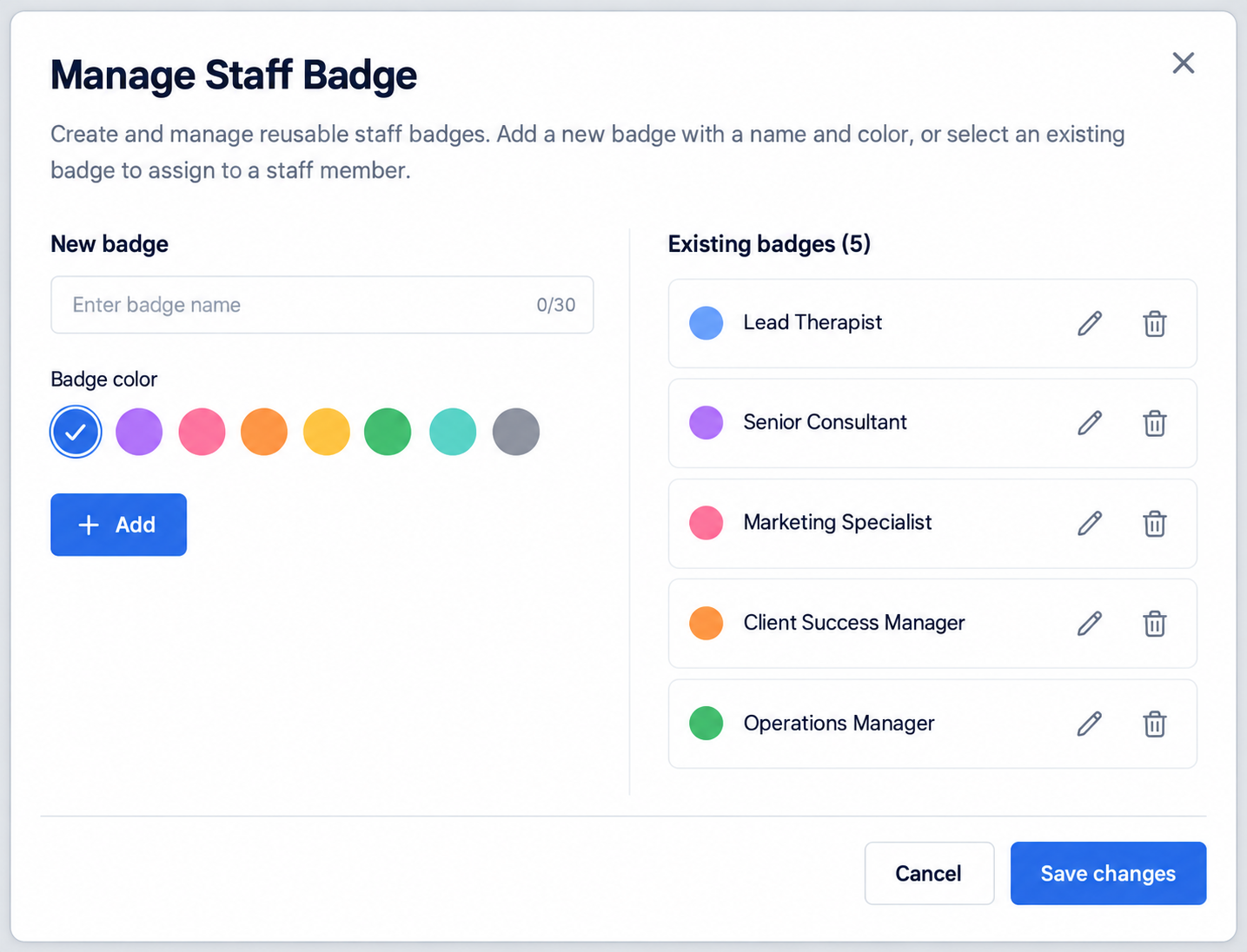This screenshot has width=1247, height=952.
Task: Delete the Lead Therapist badge
Action: (1154, 323)
